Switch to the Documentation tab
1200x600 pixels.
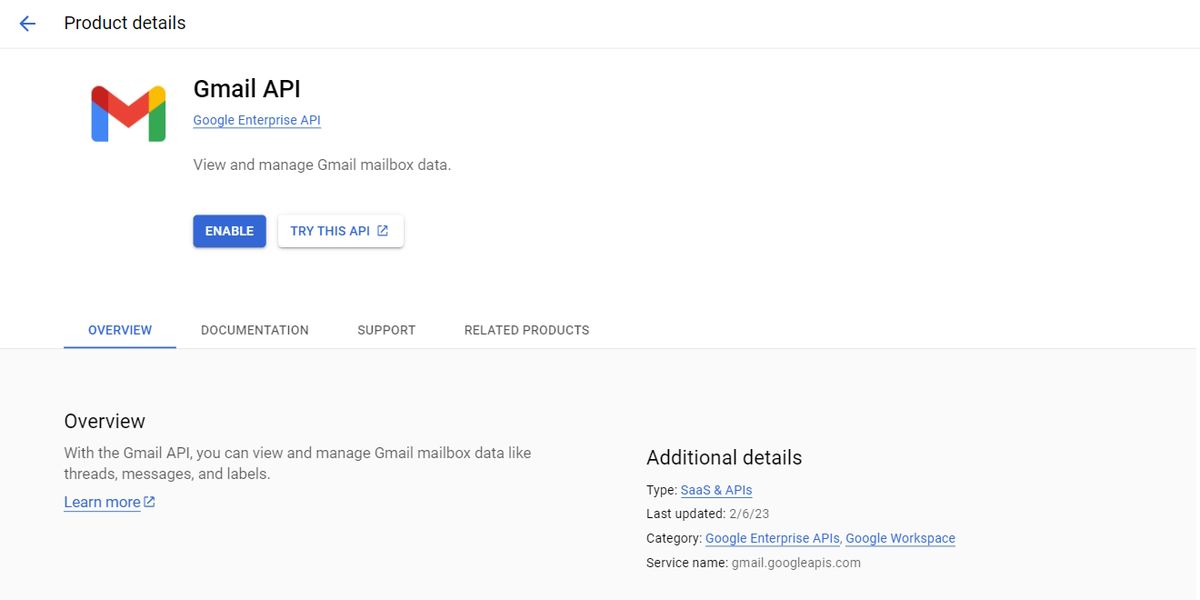pyautogui.click(x=255, y=330)
